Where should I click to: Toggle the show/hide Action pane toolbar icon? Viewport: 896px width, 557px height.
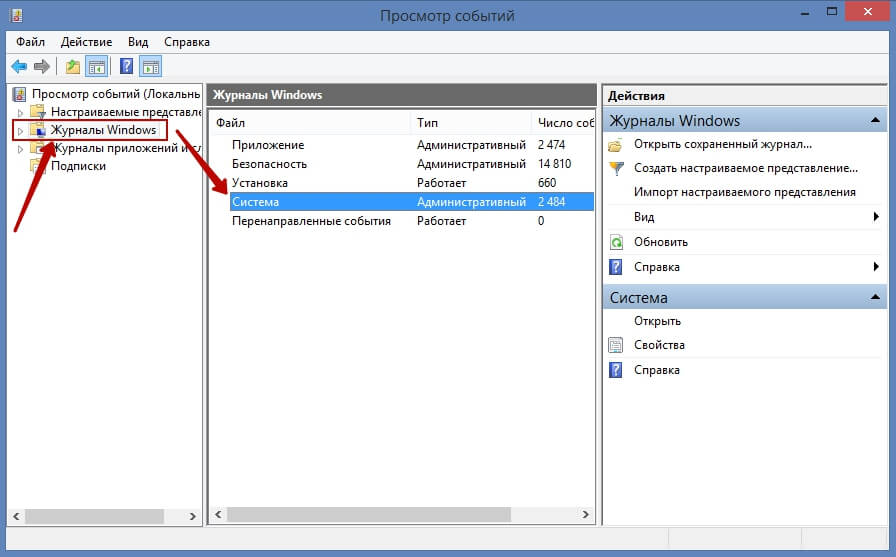pos(151,67)
